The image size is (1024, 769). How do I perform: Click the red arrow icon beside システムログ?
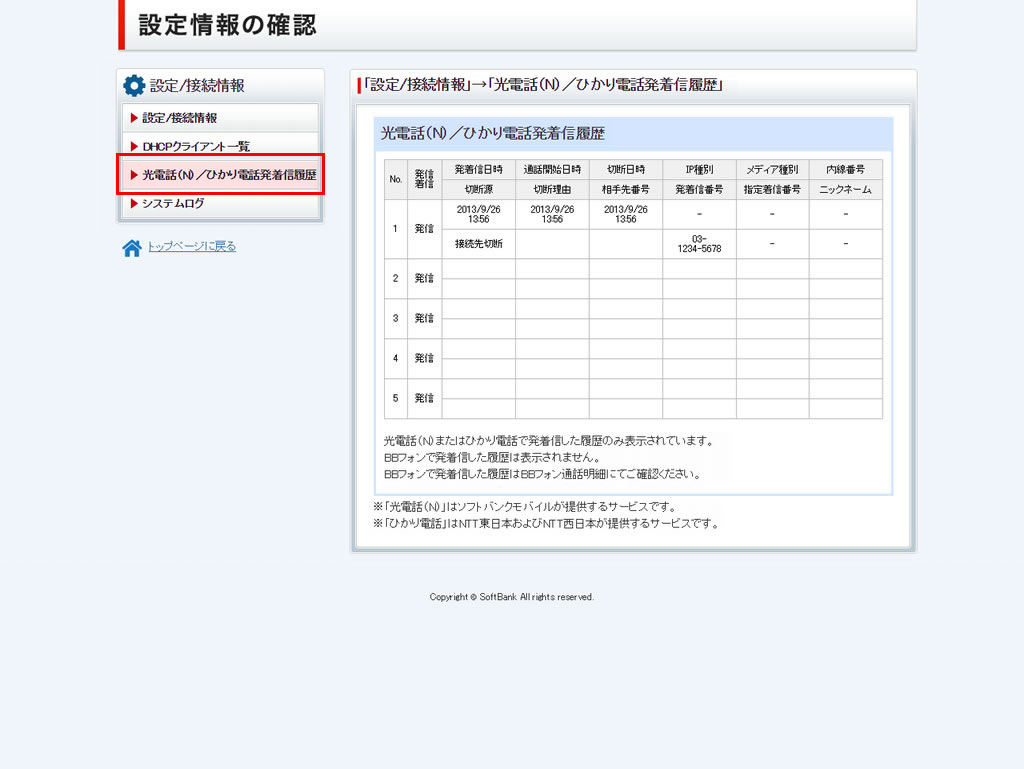(x=134, y=204)
